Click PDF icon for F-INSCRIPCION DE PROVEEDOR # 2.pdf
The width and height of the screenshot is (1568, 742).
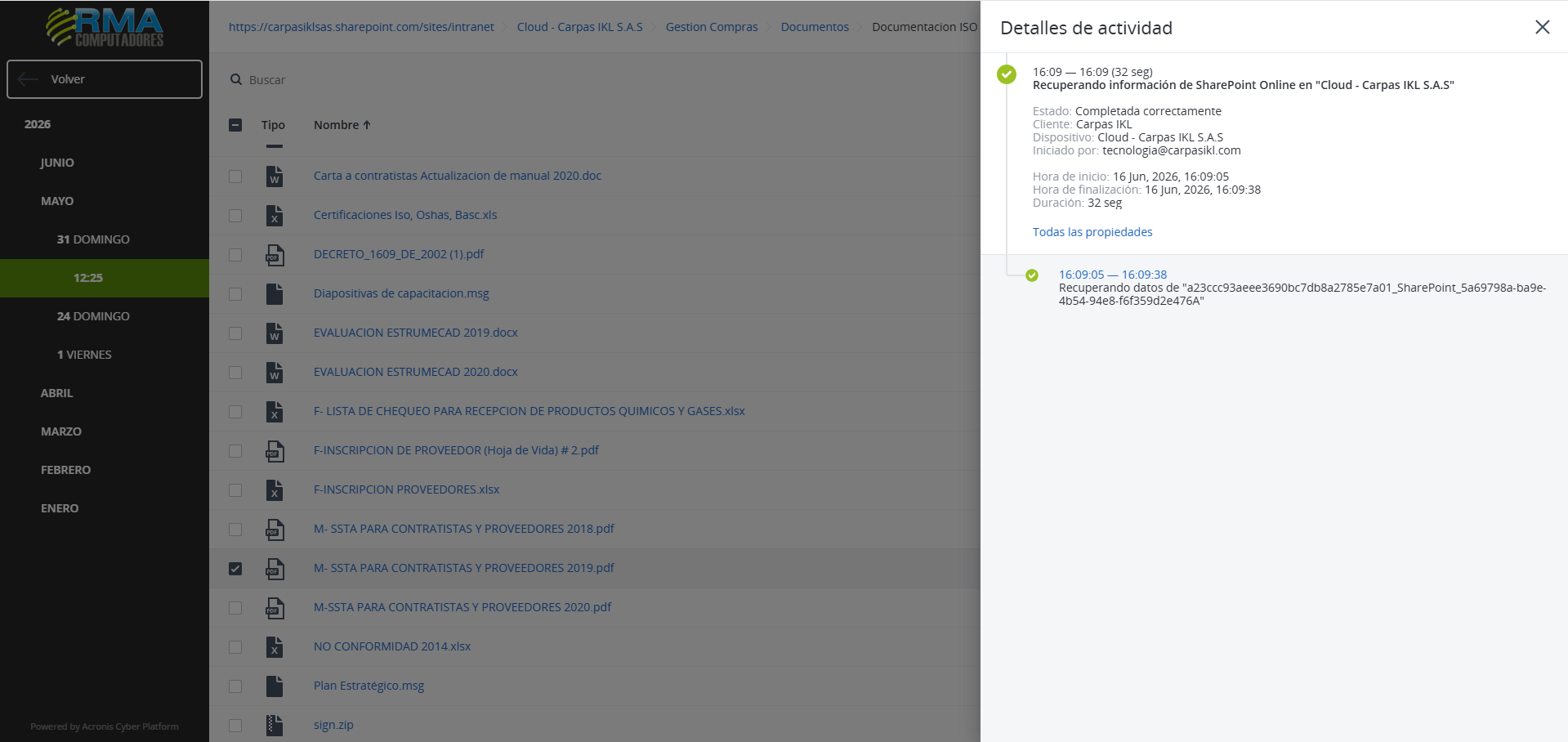click(275, 450)
